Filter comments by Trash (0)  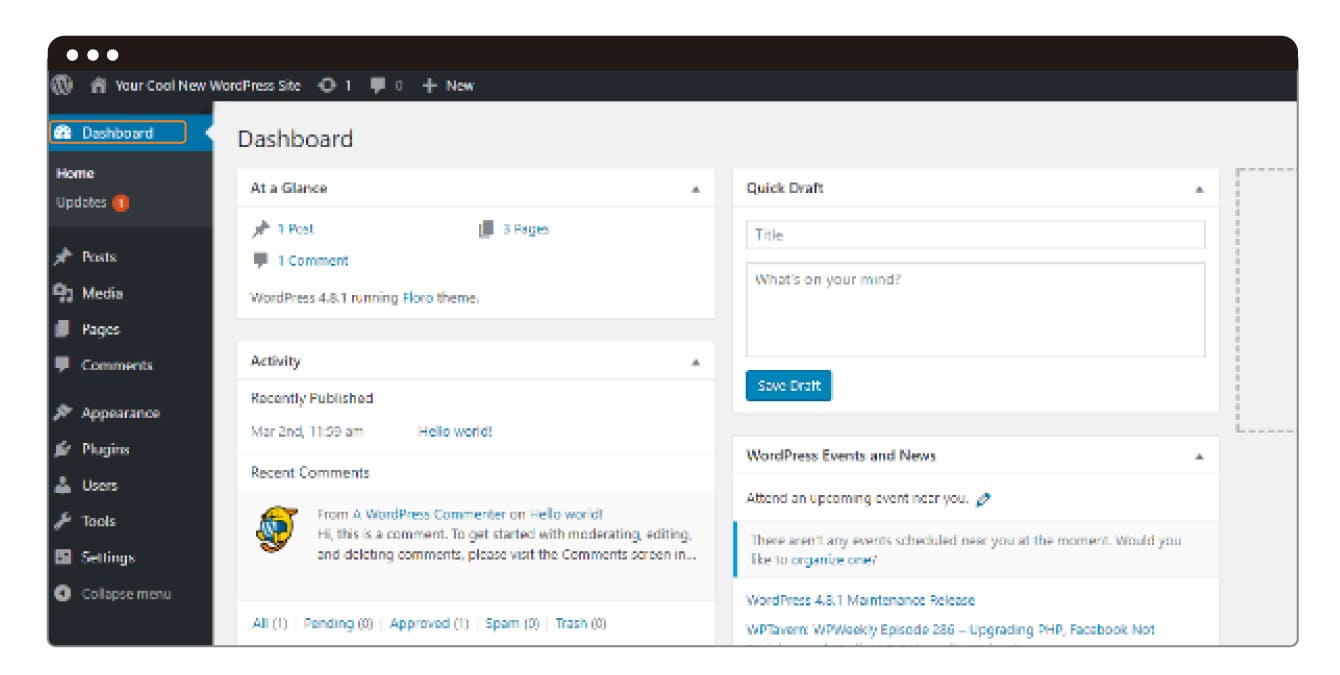point(581,623)
